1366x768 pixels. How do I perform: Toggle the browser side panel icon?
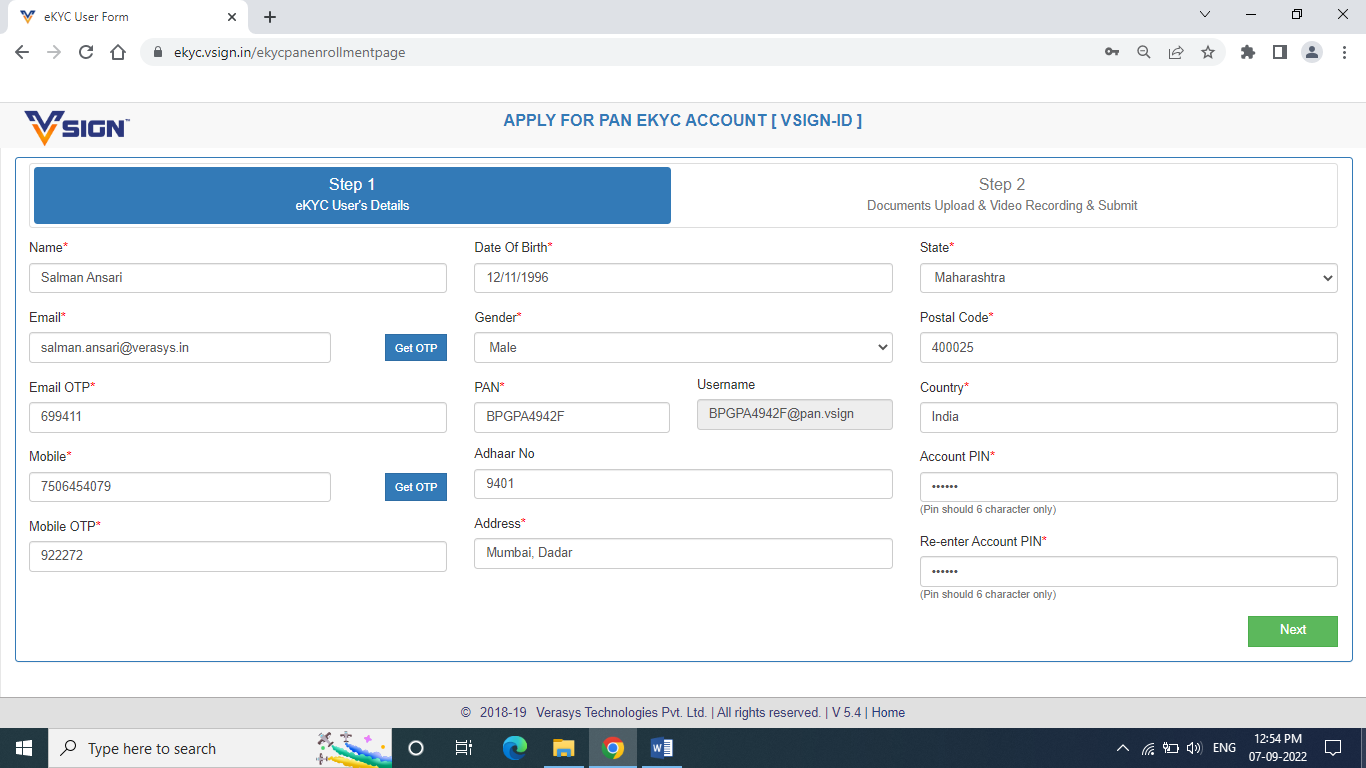point(1280,52)
